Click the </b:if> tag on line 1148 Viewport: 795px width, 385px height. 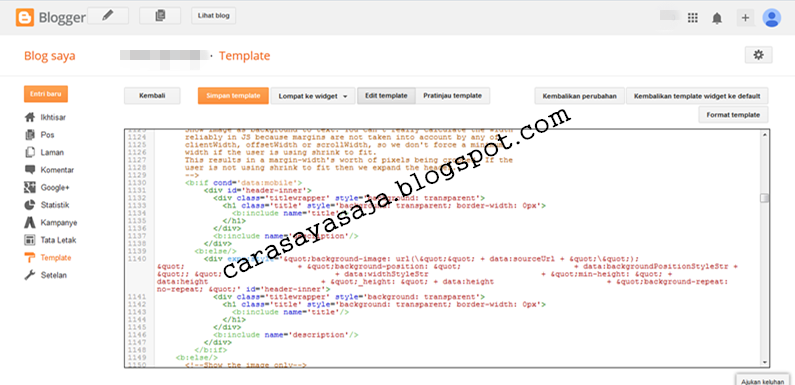(210, 350)
